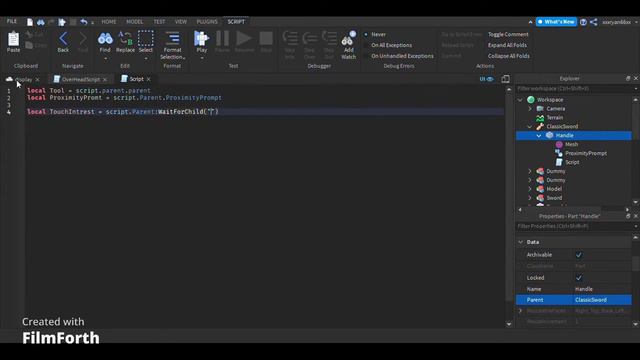
Task: Click the share icon near username
Action: (x=593, y=22)
